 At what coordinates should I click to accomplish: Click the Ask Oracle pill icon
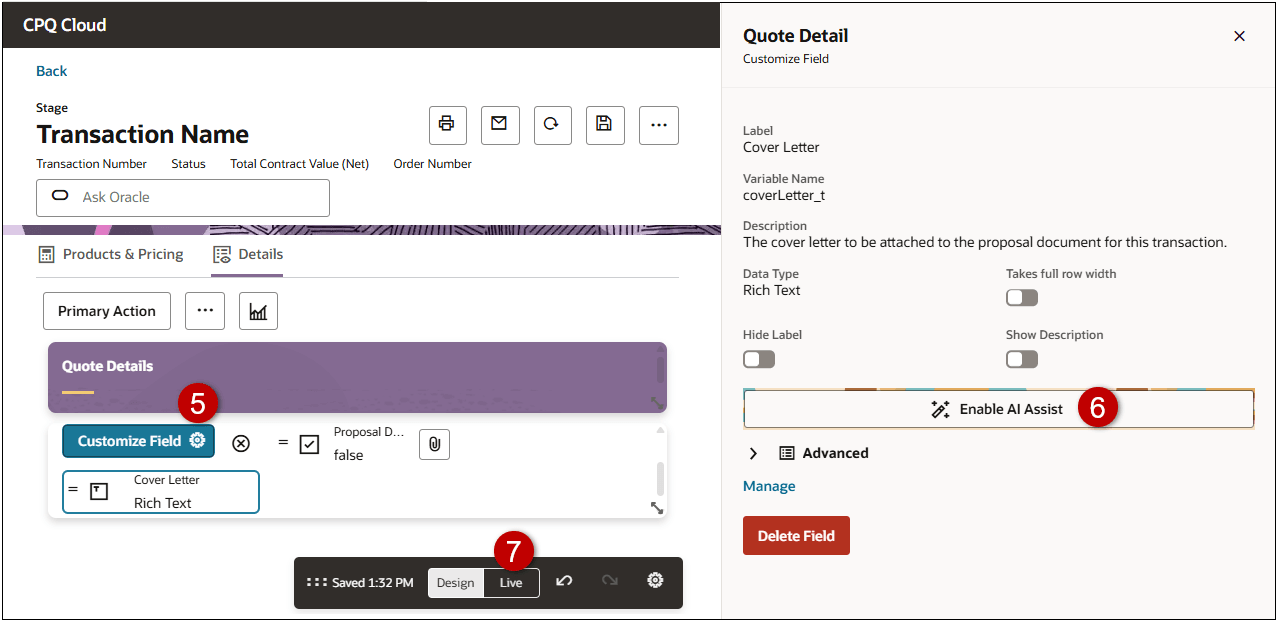59,197
